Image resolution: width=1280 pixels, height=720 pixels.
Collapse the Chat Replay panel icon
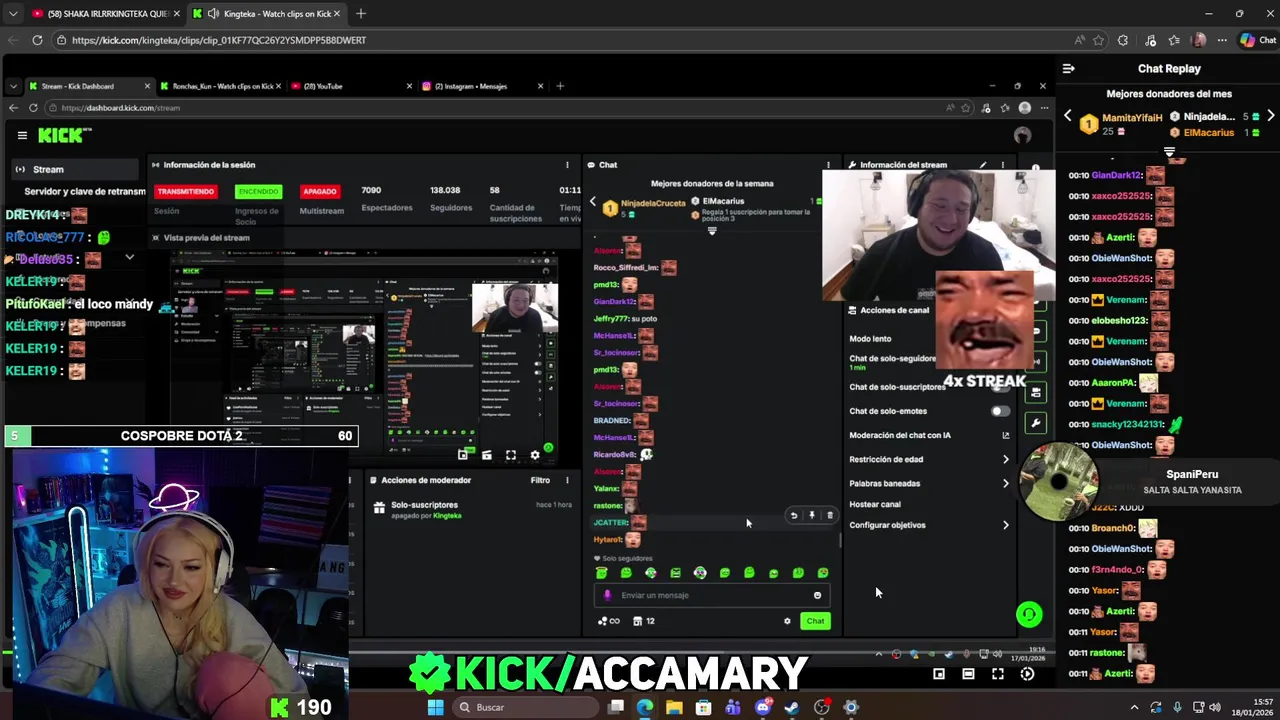coord(1068,69)
